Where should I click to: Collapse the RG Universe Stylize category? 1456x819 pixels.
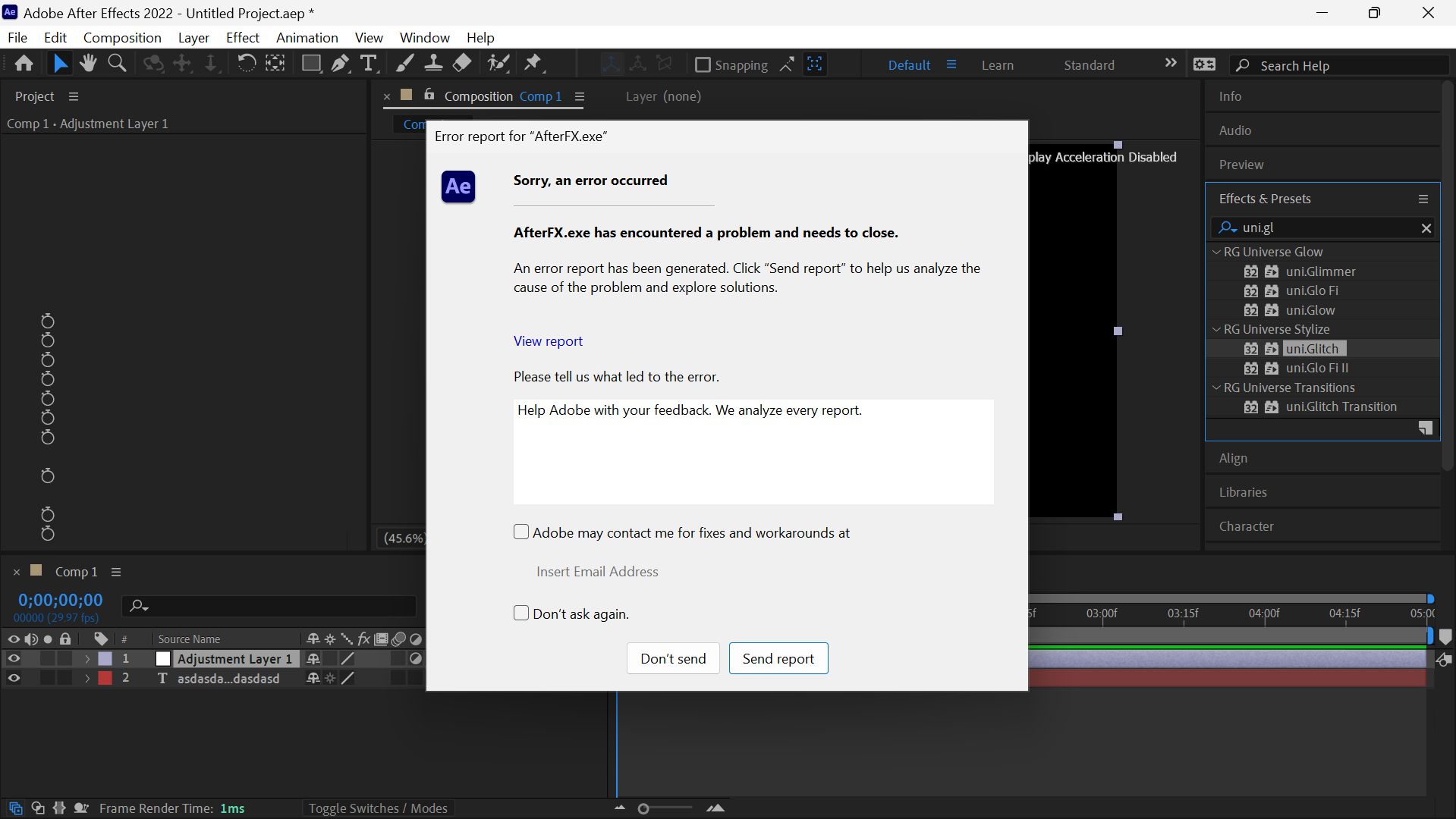point(1216,329)
